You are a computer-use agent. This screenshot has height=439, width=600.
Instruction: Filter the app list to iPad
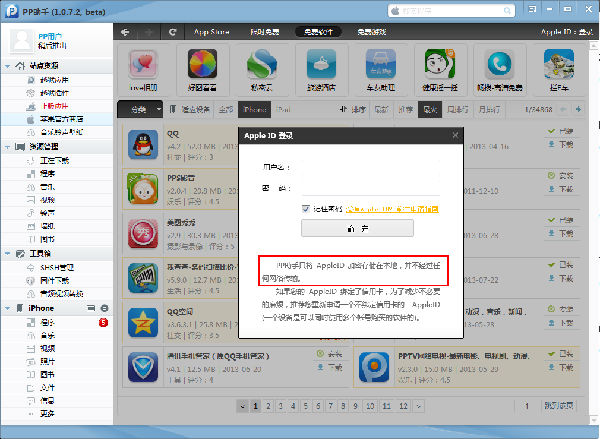[283, 109]
